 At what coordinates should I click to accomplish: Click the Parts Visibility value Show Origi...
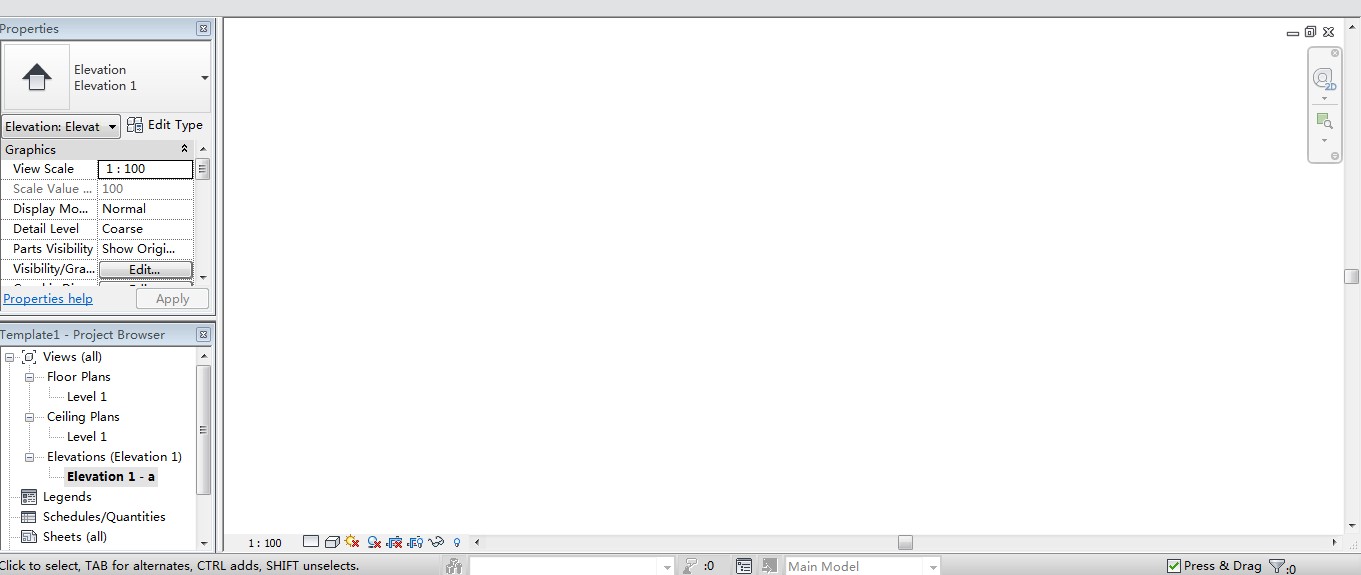click(x=145, y=249)
